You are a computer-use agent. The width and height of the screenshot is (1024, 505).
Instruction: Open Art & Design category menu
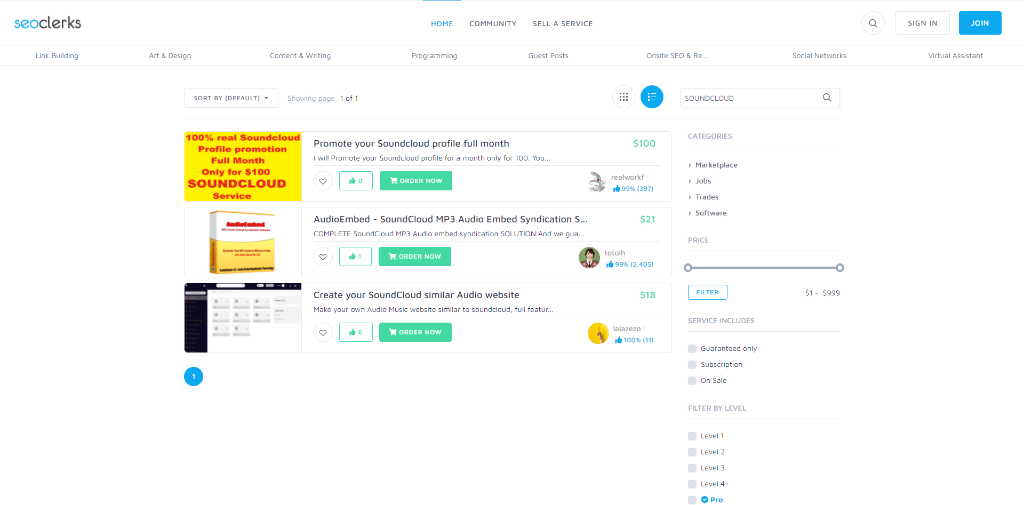coord(170,56)
